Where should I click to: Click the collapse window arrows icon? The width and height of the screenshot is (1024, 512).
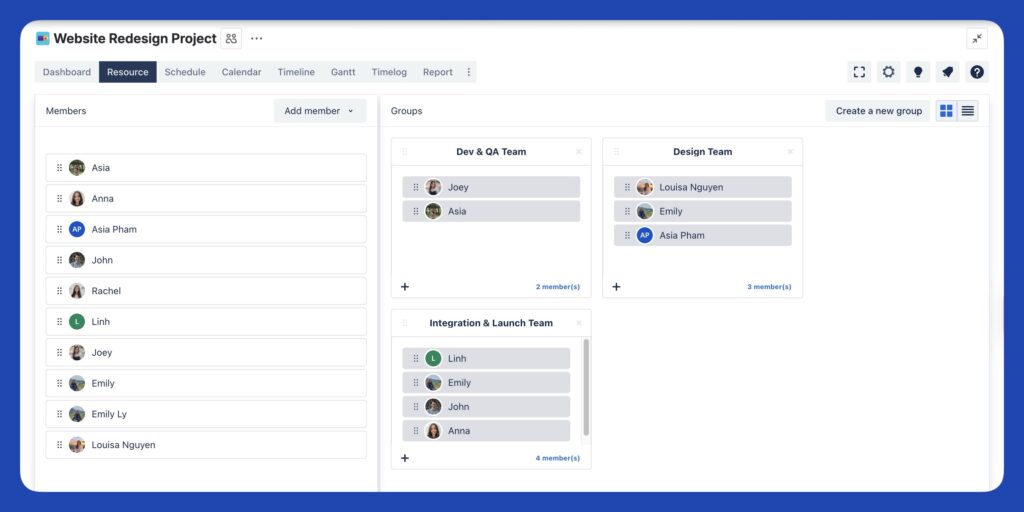(x=977, y=39)
